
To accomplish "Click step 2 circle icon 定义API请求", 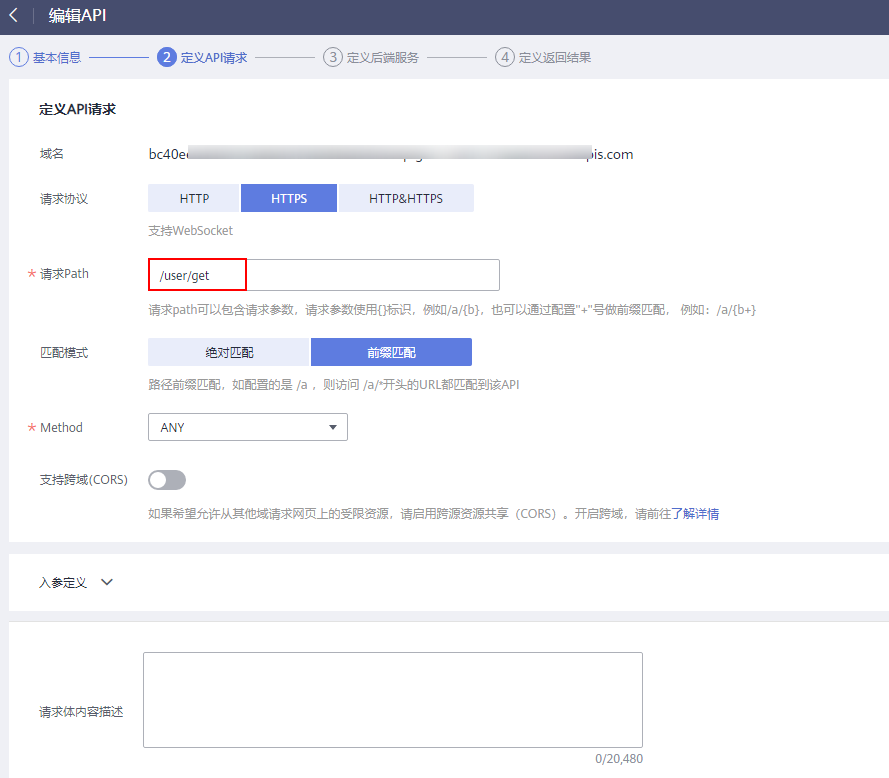I will click(x=167, y=57).
